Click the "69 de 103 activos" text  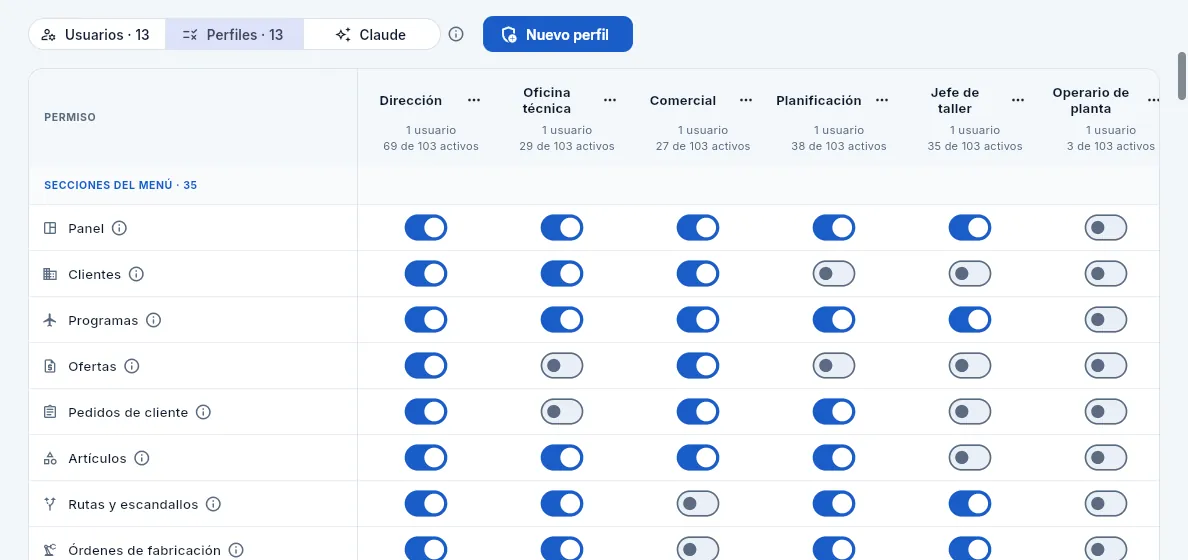click(431, 146)
